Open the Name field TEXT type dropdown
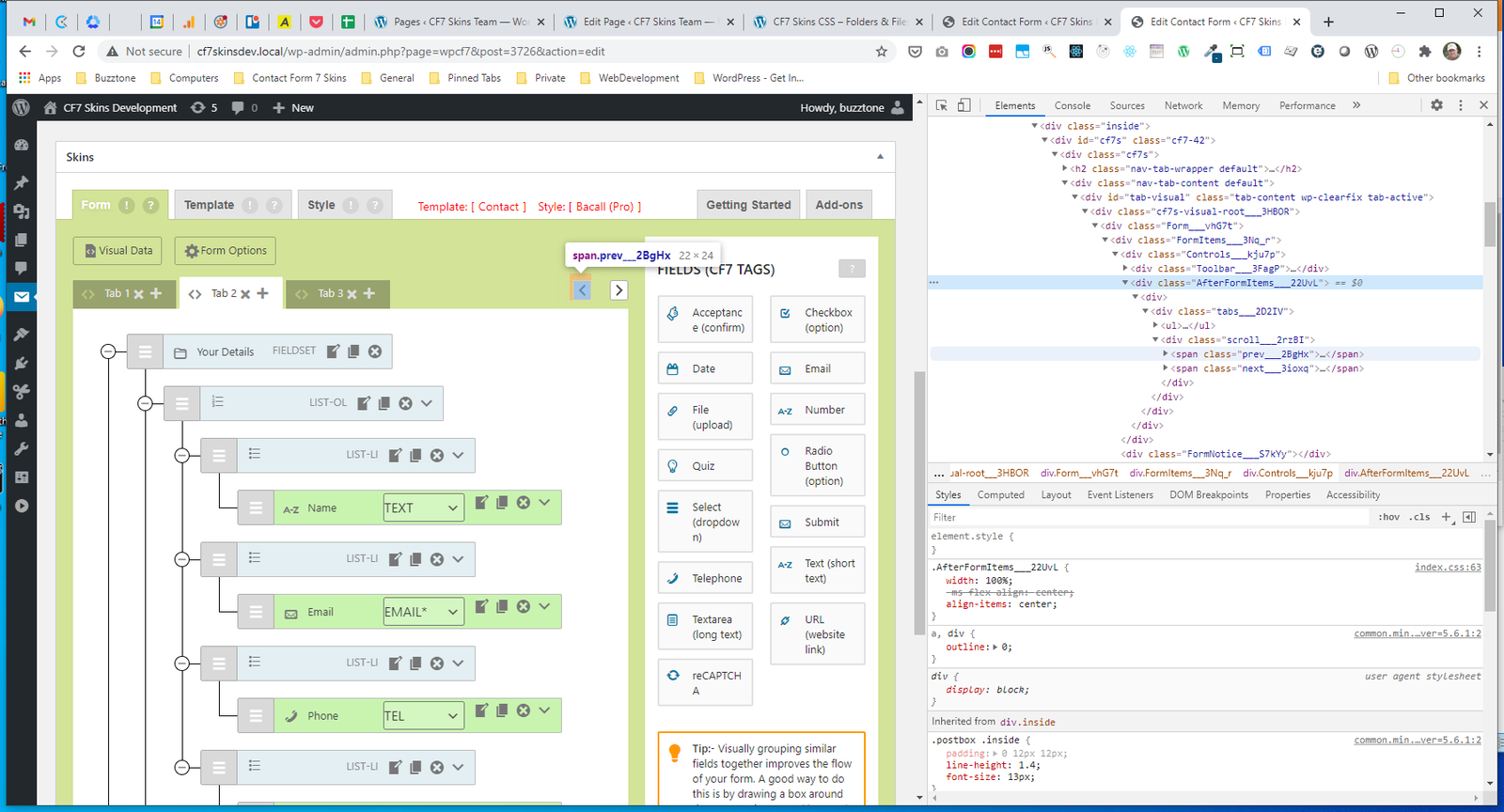 [x=423, y=507]
